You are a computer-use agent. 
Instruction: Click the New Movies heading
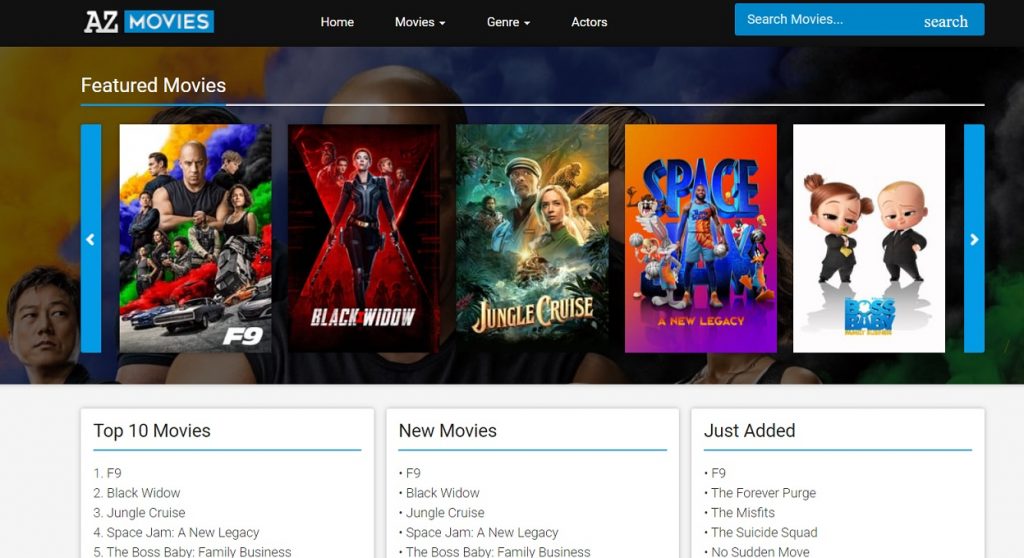pos(447,431)
